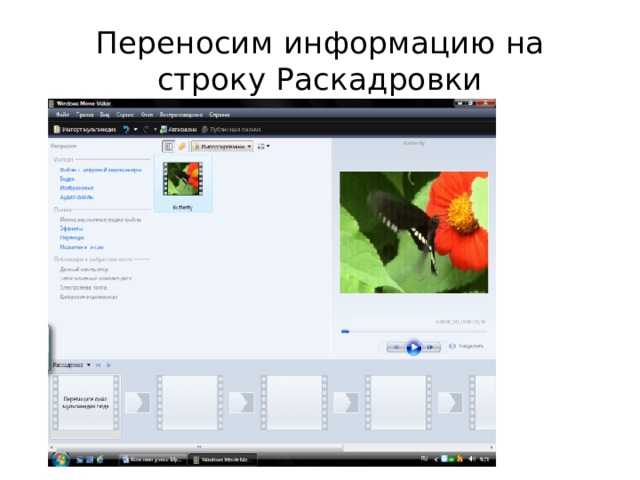Click the Butterfly clip name label
The height and width of the screenshot is (480, 640).
(x=182, y=207)
